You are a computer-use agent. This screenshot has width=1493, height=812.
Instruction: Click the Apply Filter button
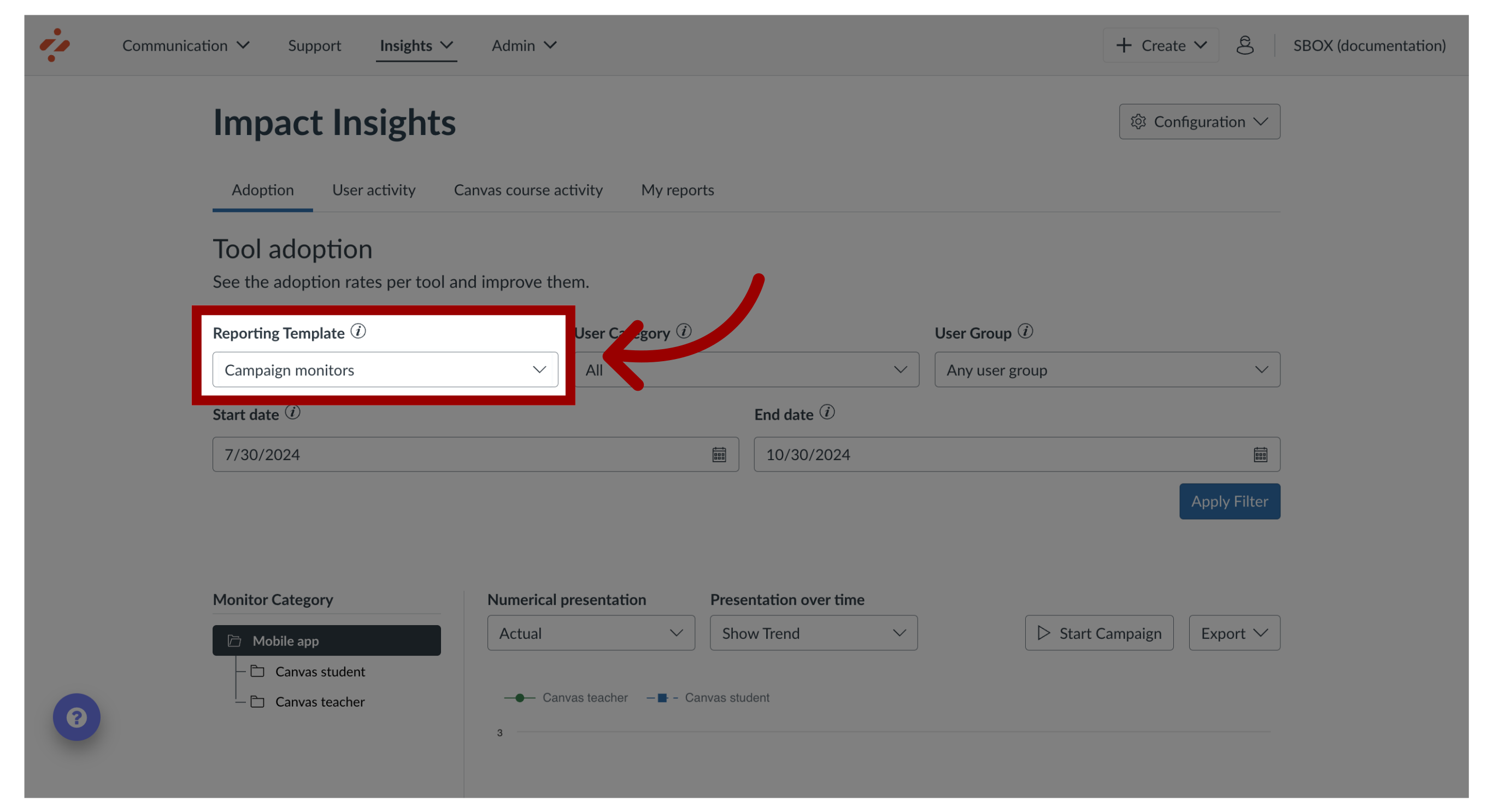click(x=1229, y=501)
